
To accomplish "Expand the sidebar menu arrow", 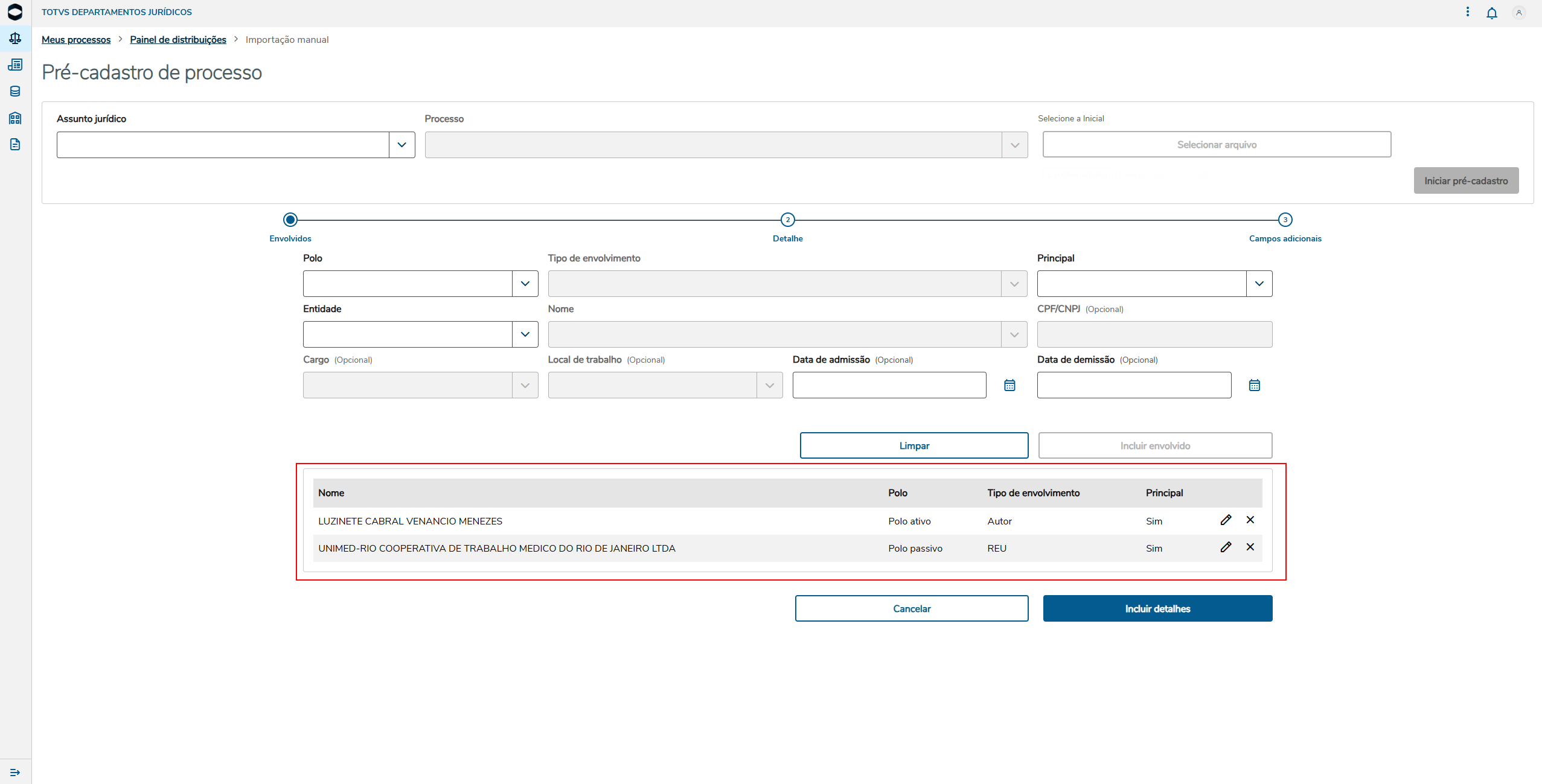I will (15, 773).
